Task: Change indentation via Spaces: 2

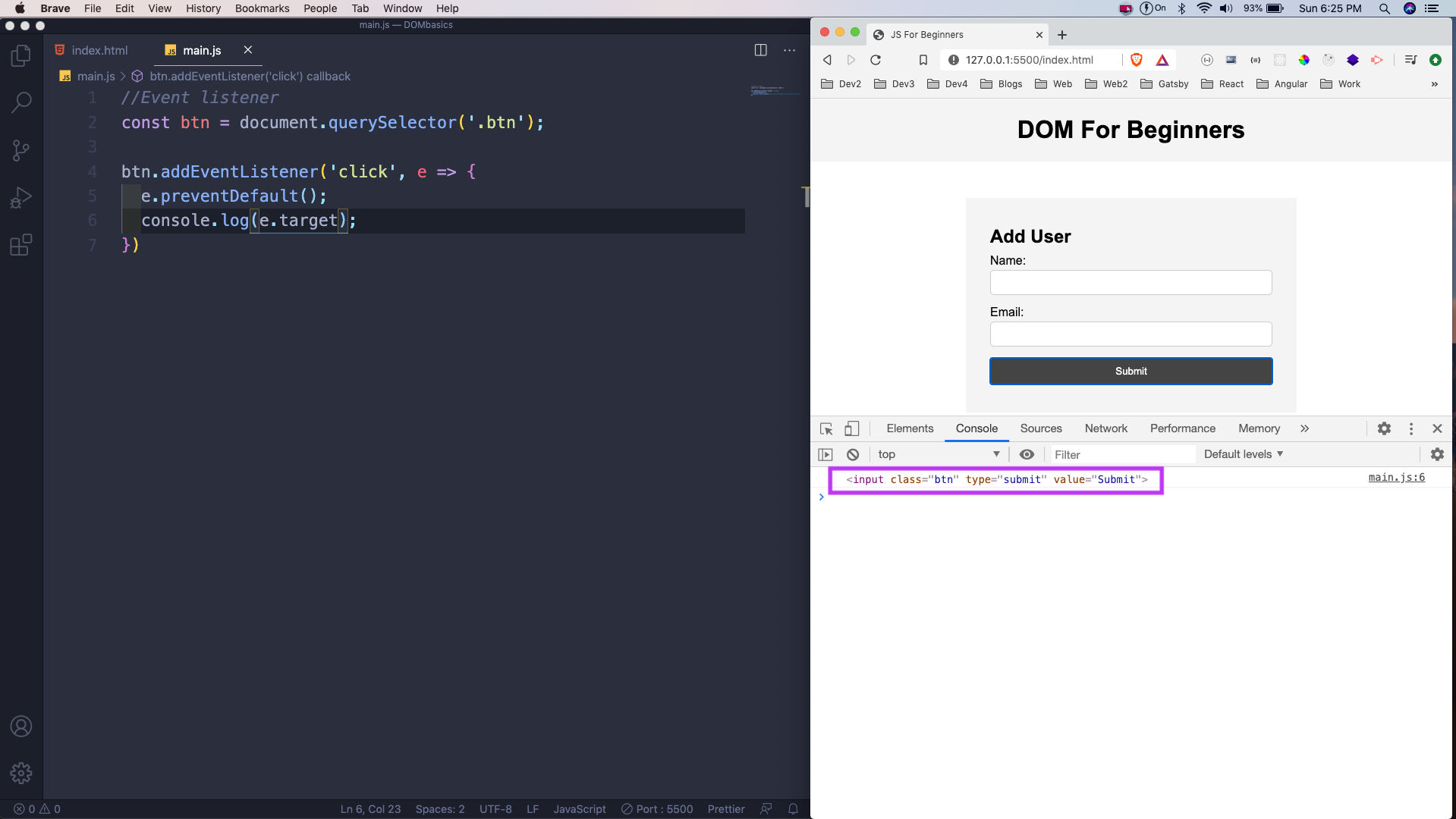Action: [x=440, y=809]
